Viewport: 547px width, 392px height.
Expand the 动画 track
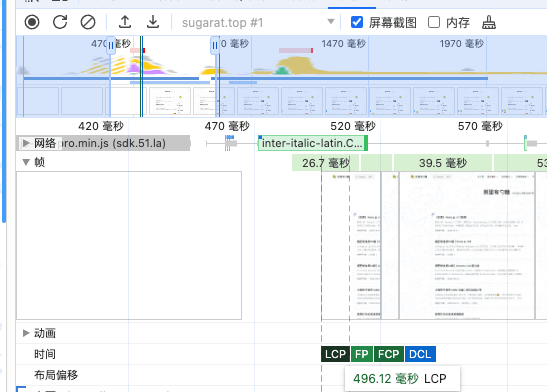point(26,333)
